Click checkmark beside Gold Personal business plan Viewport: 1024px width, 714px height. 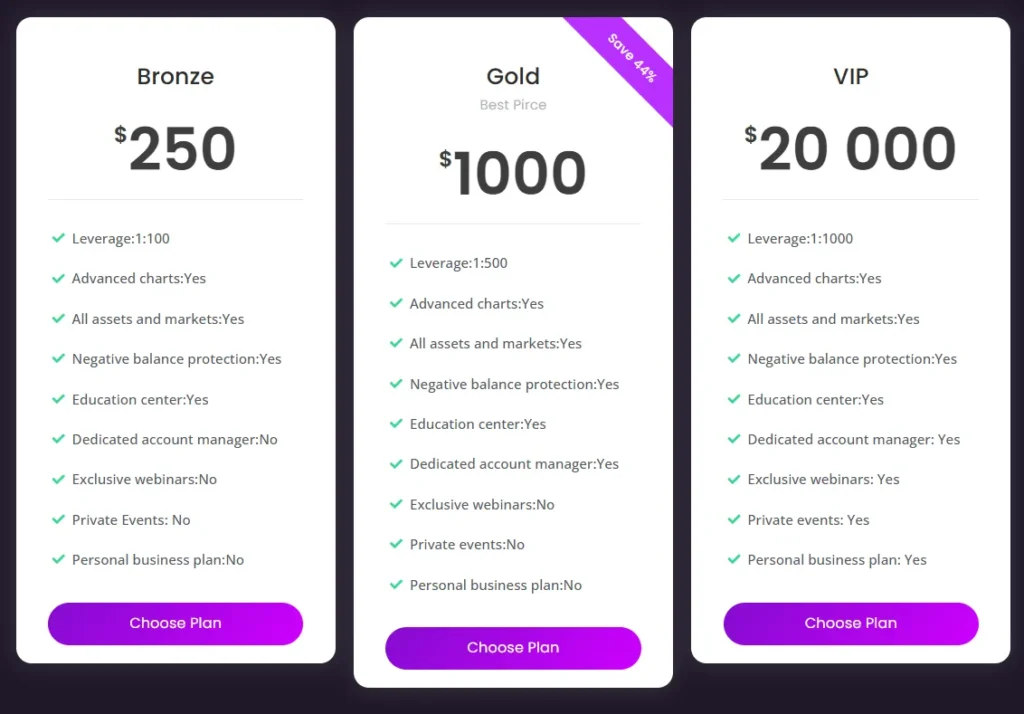(396, 585)
